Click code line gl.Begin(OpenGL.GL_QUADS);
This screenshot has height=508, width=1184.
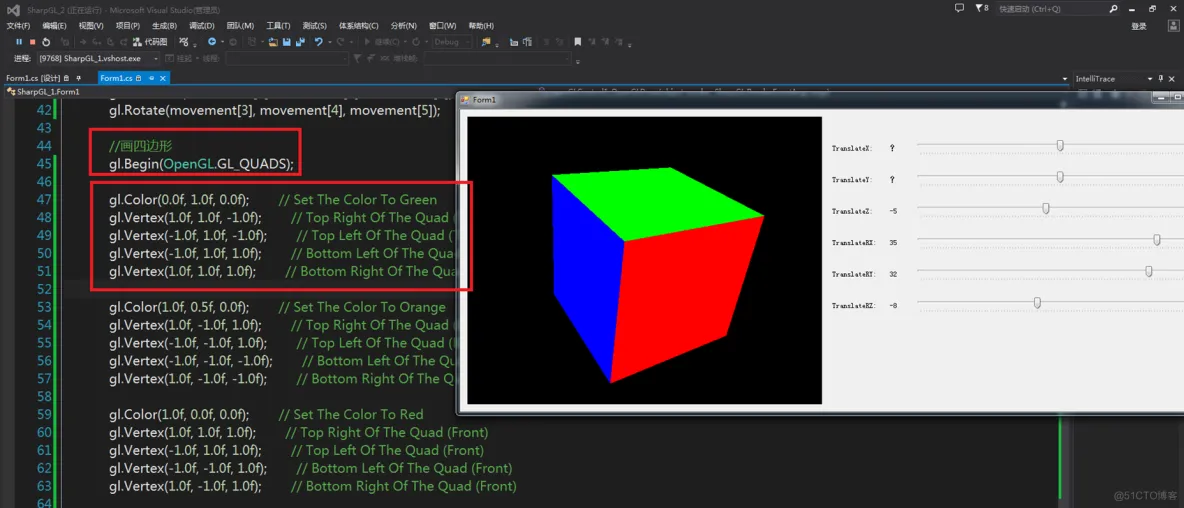201,163
